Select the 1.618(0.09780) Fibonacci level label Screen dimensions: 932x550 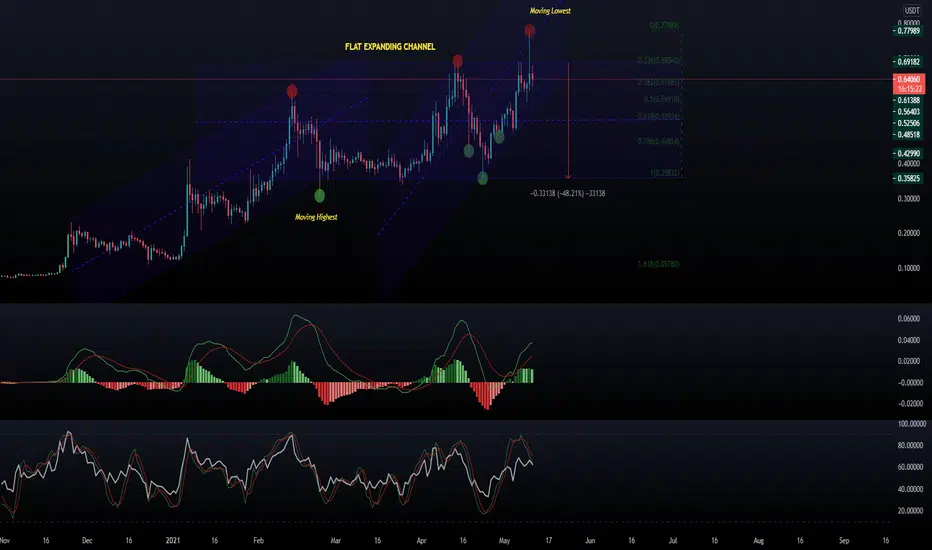pos(659,264)
